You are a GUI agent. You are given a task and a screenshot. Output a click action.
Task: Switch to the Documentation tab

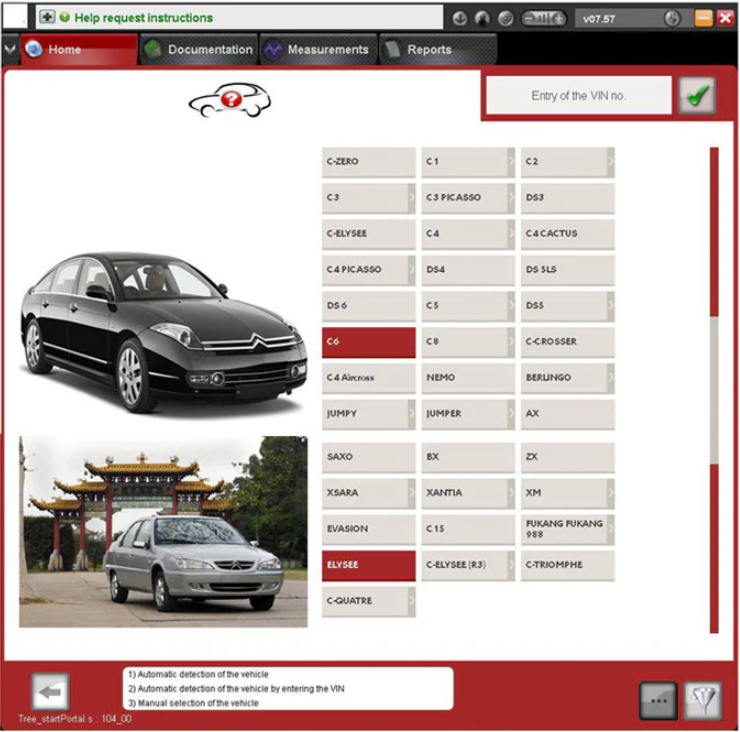point(198,49)
